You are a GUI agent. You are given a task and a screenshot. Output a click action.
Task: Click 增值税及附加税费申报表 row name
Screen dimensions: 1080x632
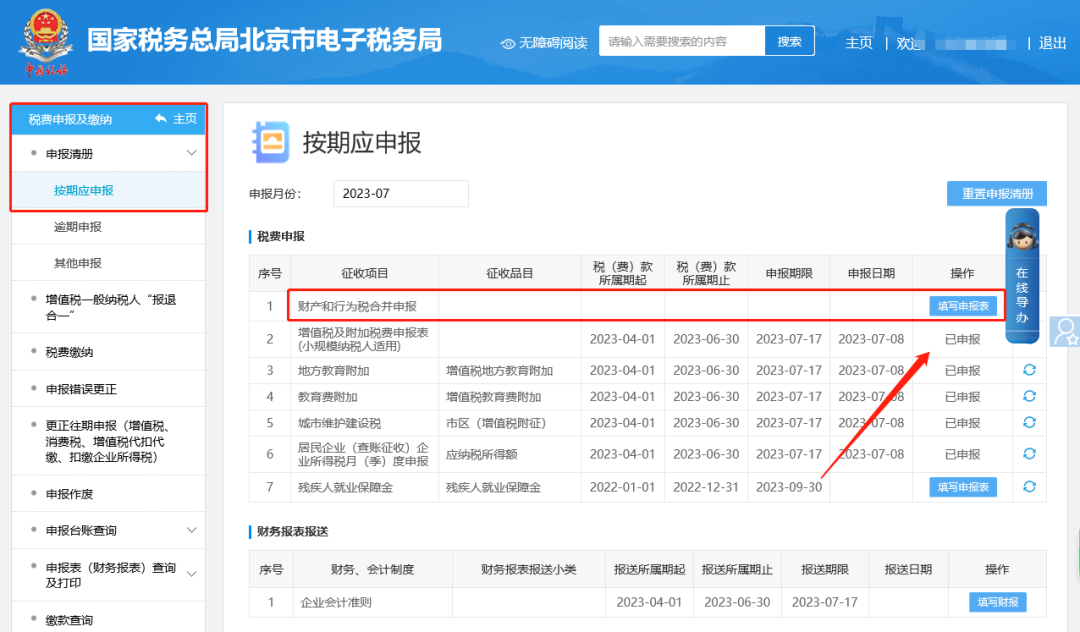[x=363, y=339]
